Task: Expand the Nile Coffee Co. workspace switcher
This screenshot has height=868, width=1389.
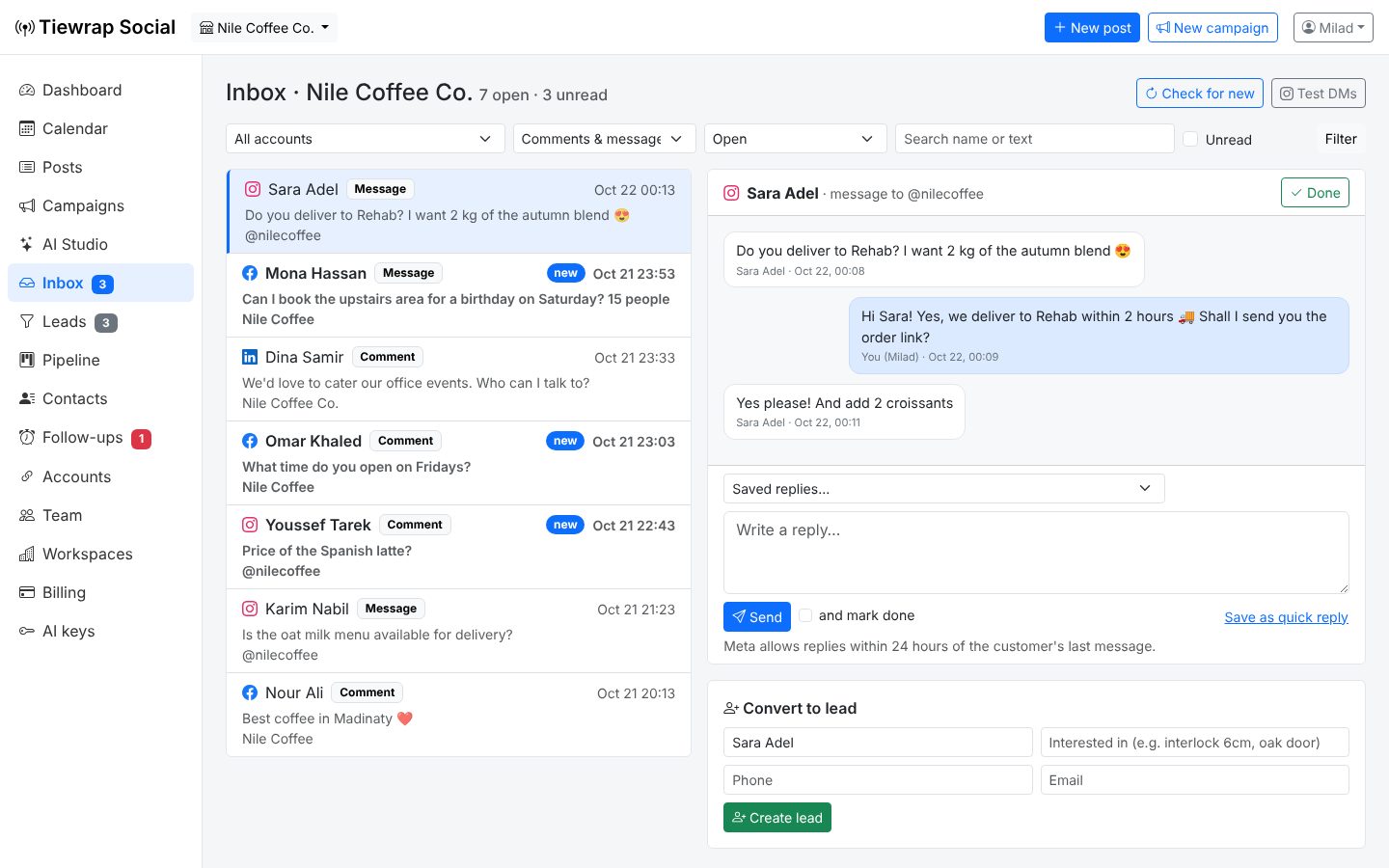Action: point(264,28)
